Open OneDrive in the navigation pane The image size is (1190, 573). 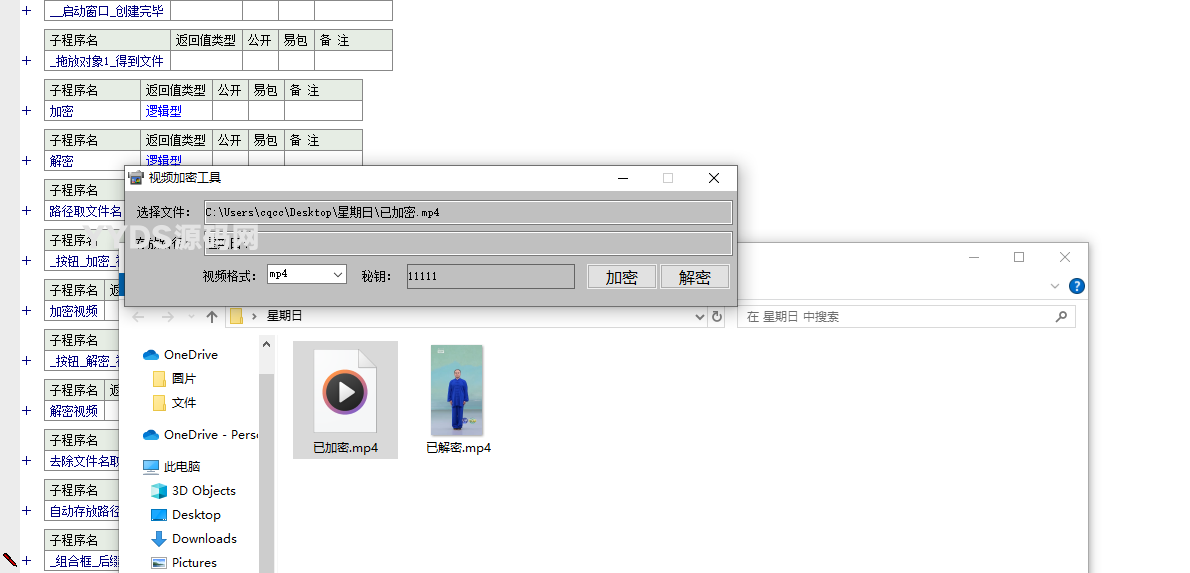[190, 355]
